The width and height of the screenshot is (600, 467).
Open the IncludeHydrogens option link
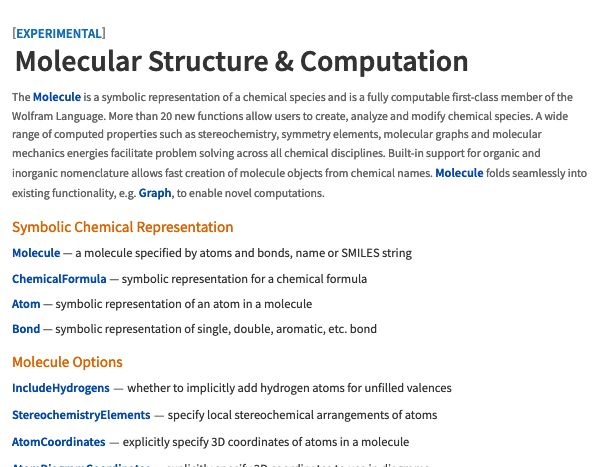click(61, 388)
